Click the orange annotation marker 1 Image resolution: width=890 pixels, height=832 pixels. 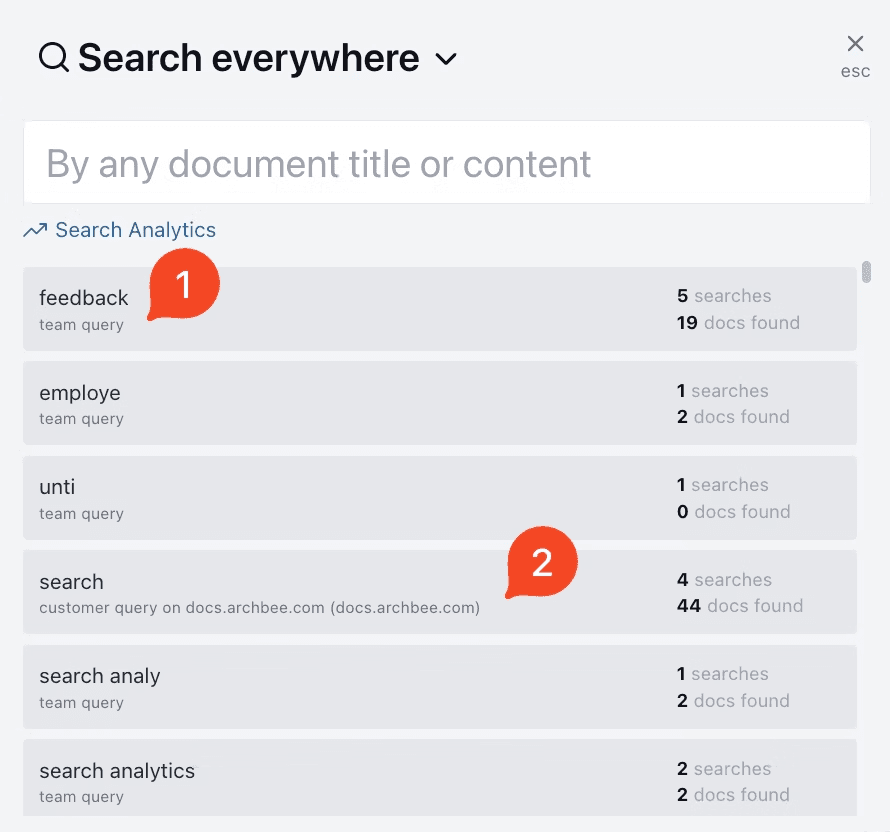184,286
